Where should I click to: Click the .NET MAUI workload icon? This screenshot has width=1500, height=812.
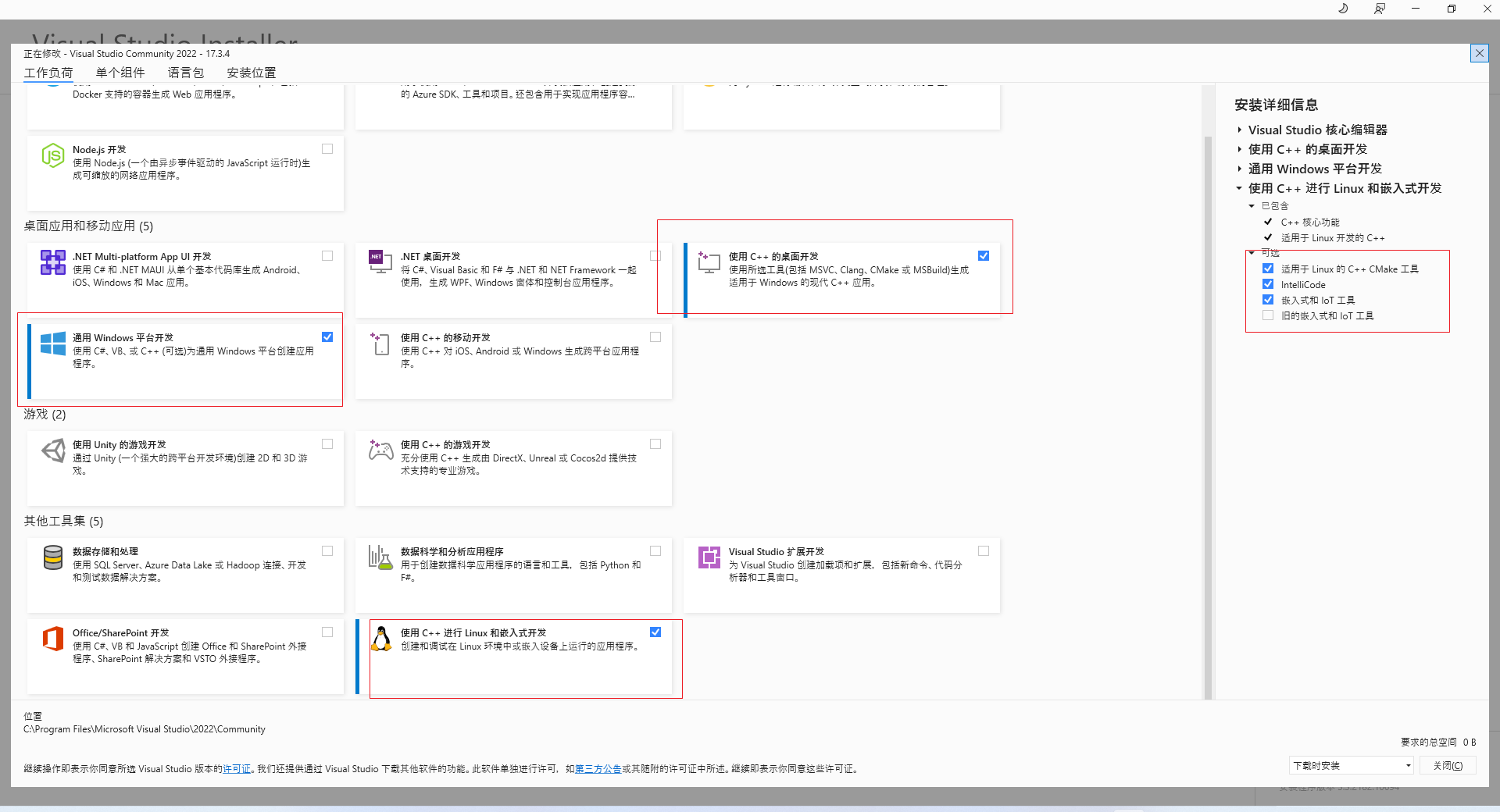(52, 262)
